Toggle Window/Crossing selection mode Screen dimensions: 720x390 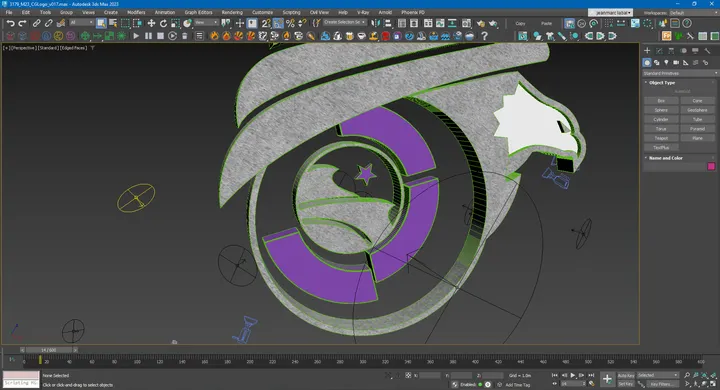click(137, 23)
